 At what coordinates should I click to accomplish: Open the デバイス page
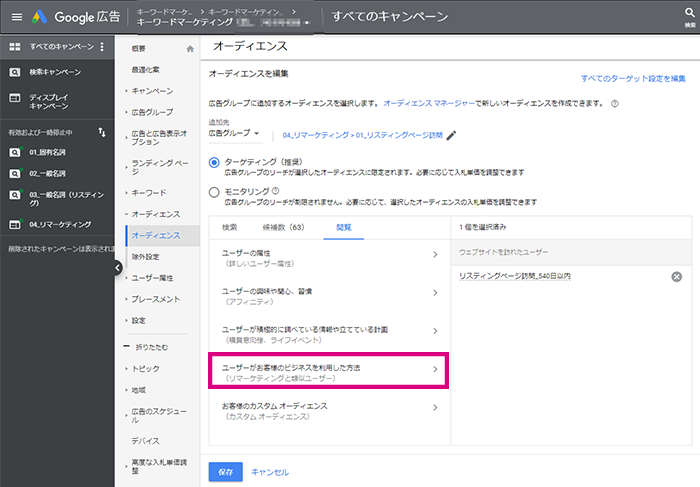[x=146, y=441]
